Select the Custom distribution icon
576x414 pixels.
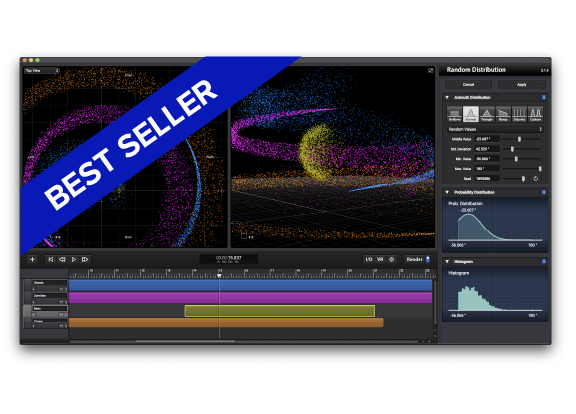535,114
